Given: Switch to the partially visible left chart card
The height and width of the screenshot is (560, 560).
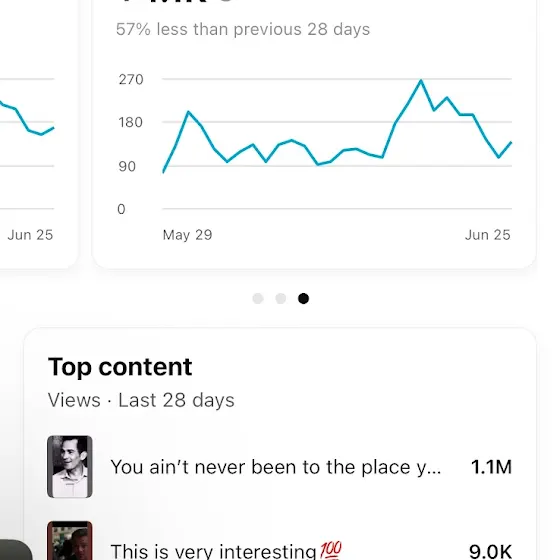Looking at the screenshot, I should tap(36, 132).
